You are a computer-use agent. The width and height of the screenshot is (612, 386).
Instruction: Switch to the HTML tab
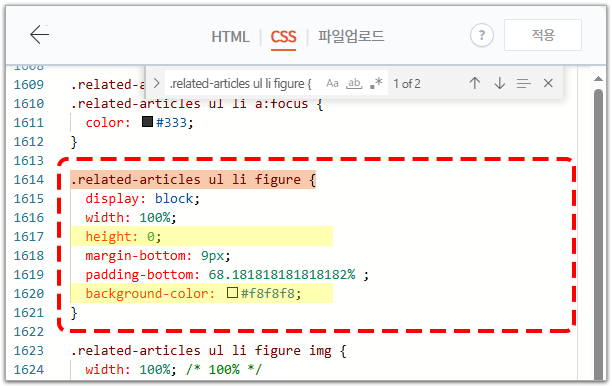[230, 37]
